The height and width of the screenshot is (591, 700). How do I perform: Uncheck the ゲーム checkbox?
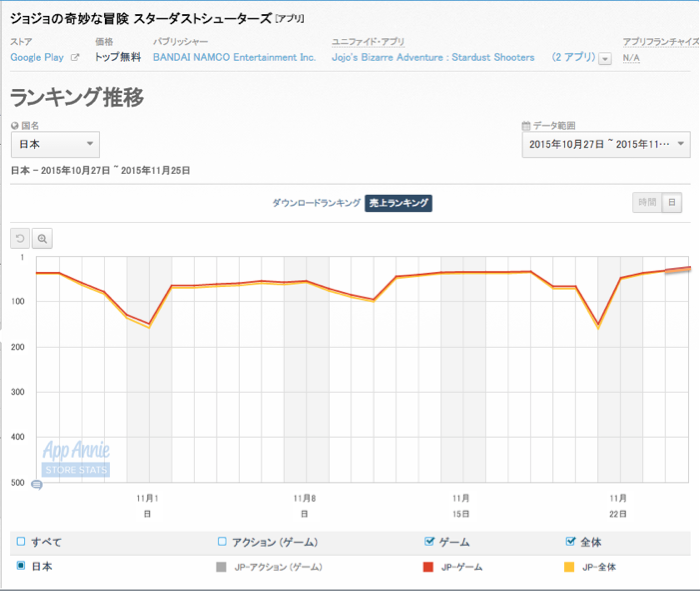point(429,541)
